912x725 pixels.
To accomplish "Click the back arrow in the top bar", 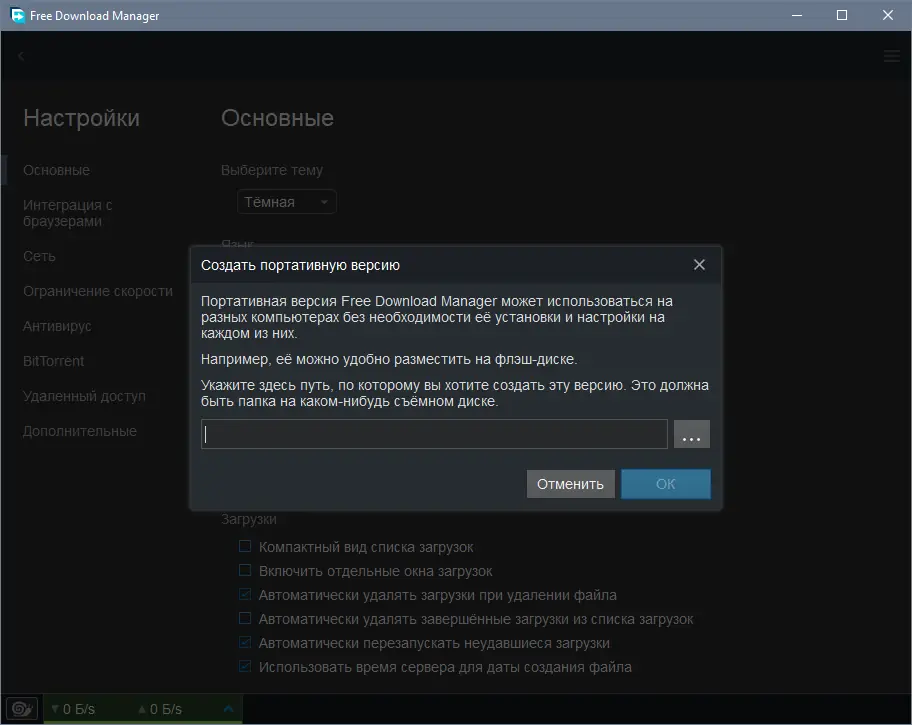I will pyautogui.click(x=21, y=56).
